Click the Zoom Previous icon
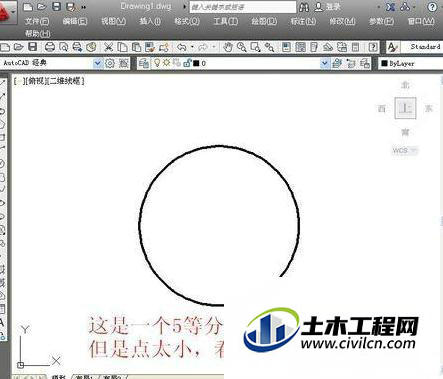 coord(269,47)
